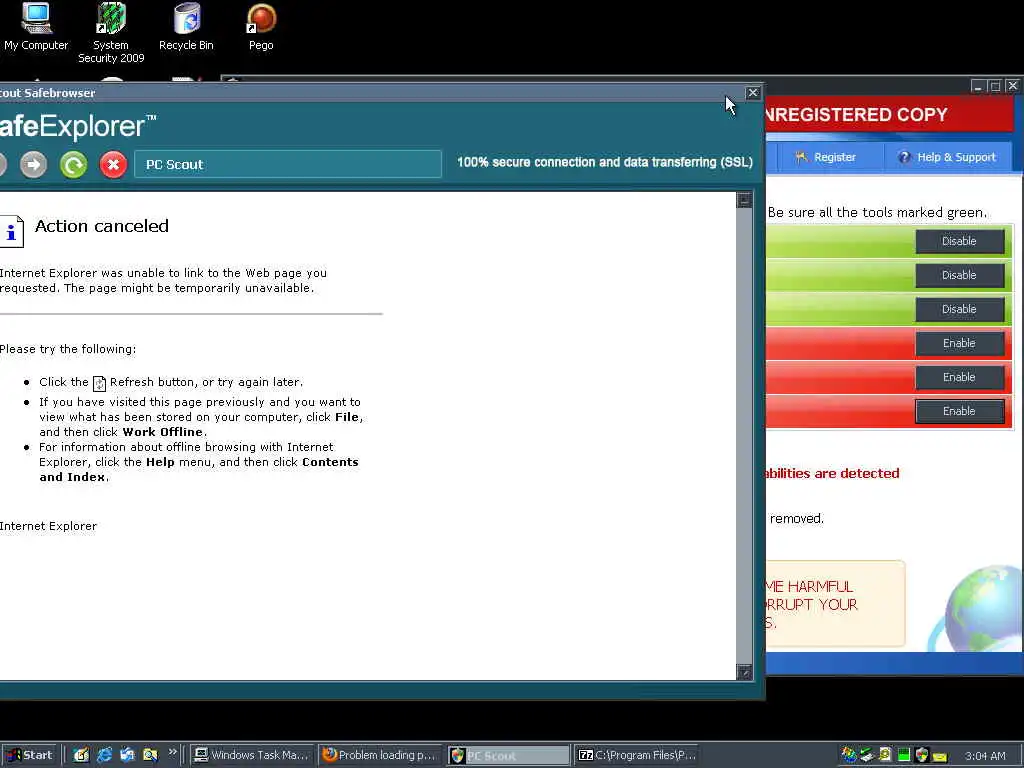Click the Internet Explorer footer text
Viewport: 1024px width, 768px height.
coord(48,526)
